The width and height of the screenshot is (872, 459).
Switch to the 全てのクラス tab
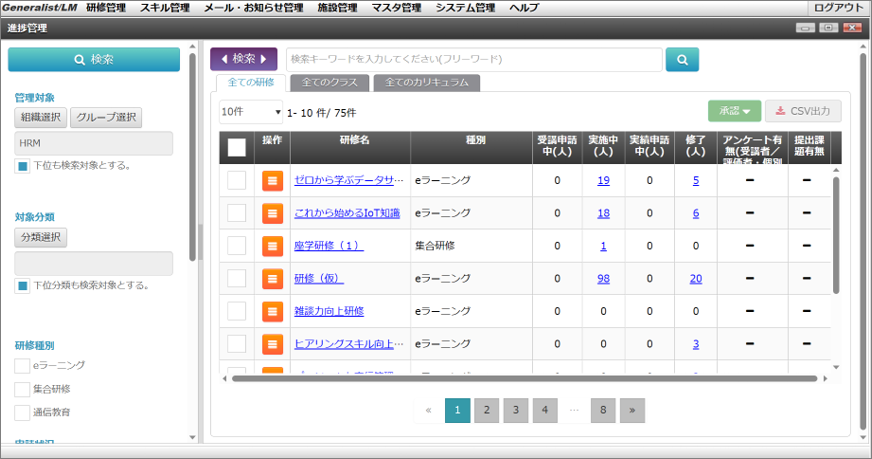tap(329, 82)
